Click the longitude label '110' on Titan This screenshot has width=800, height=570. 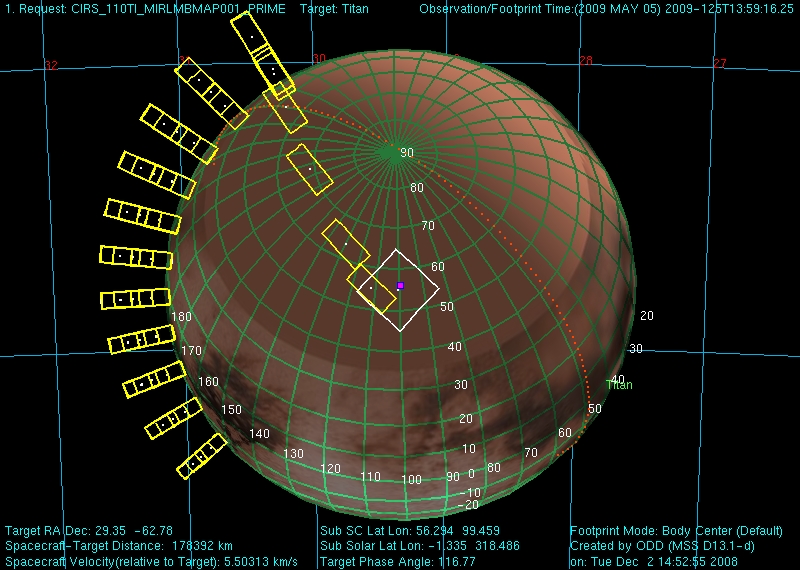[x=370, y=477]
